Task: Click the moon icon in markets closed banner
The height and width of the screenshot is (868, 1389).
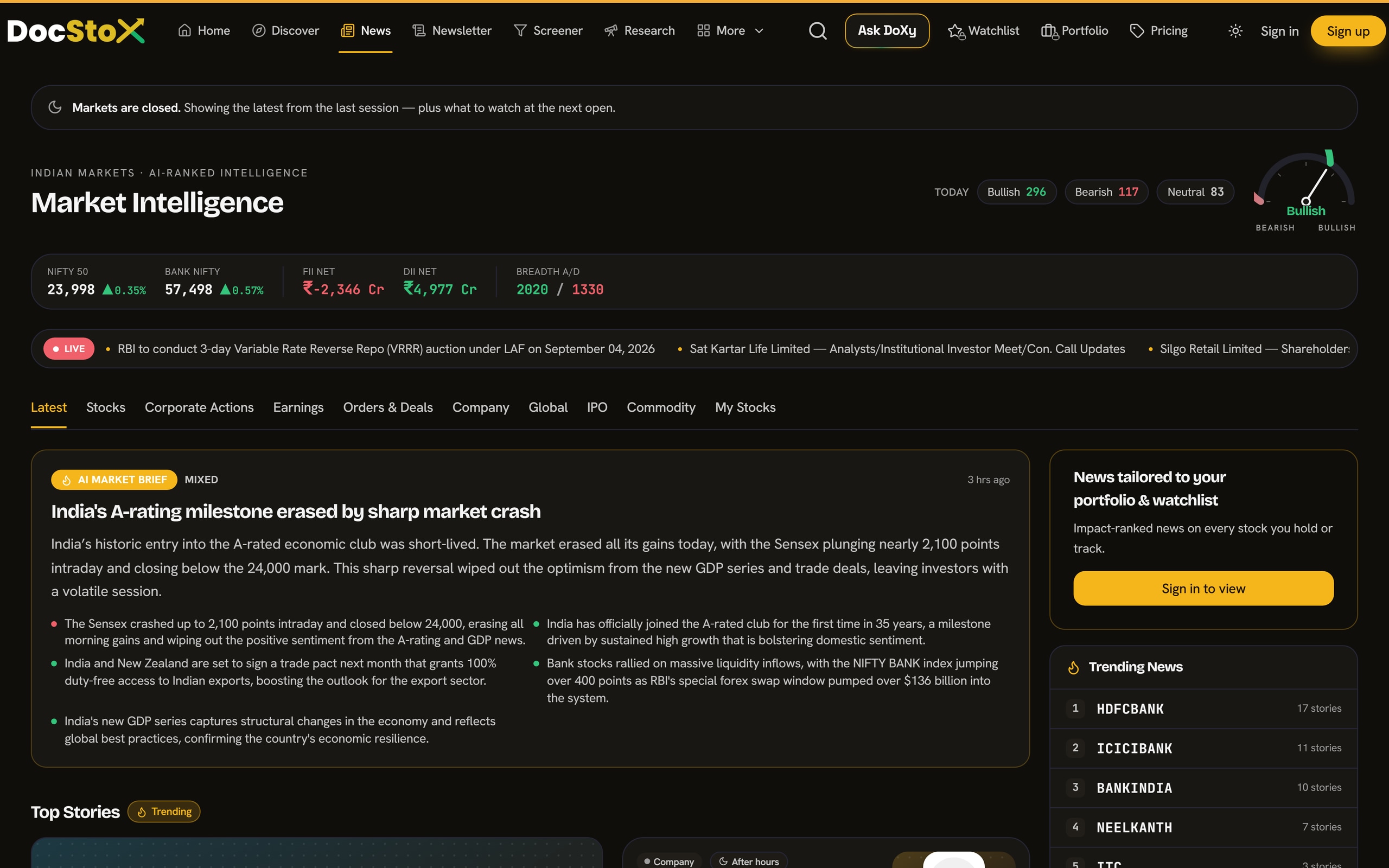Action: (x=55, y=107)
